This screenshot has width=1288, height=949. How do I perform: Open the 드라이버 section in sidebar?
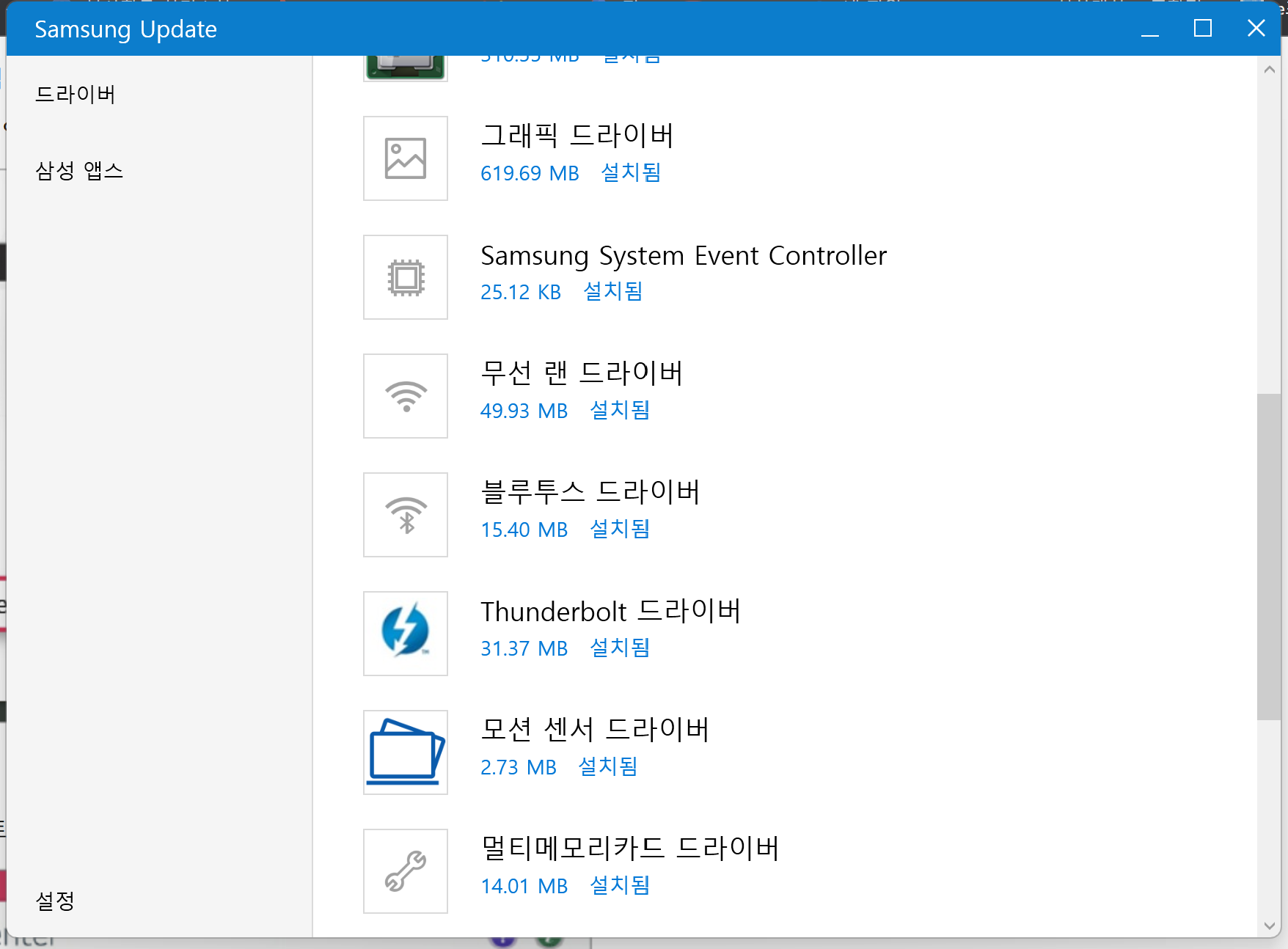76,94
